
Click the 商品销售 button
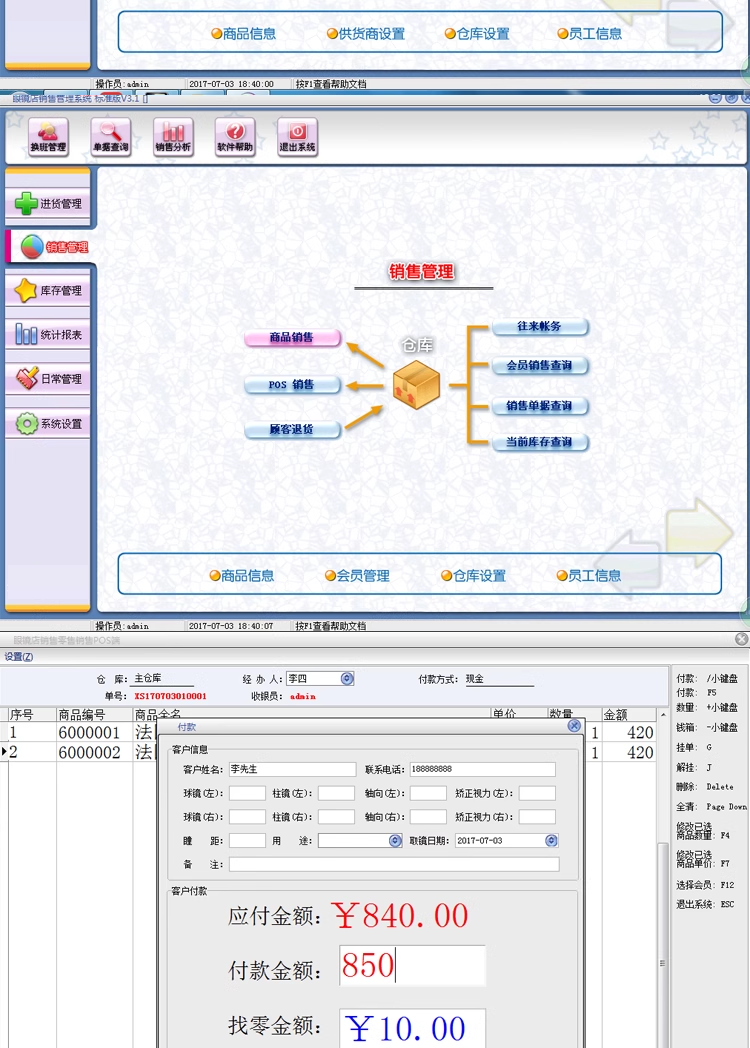292,338
